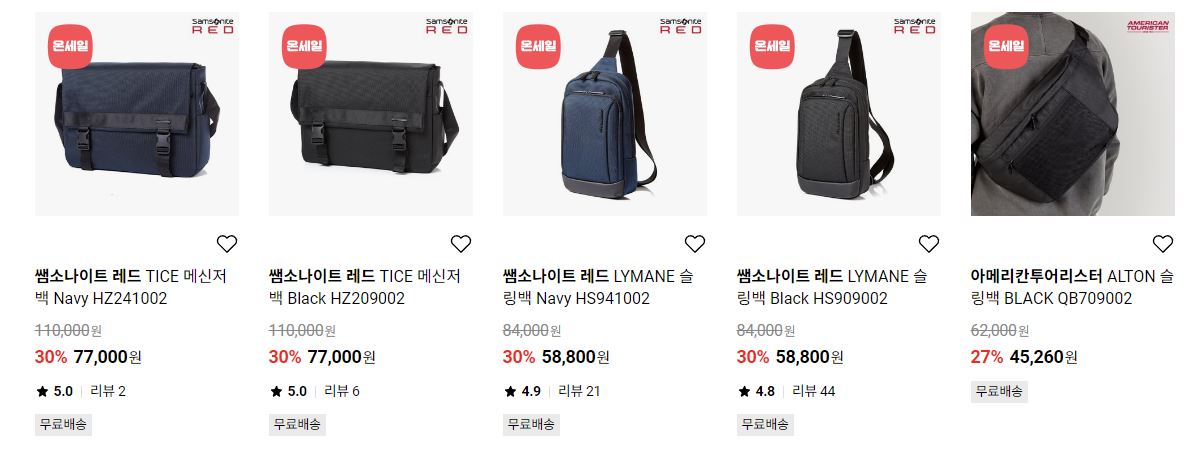Click the 온세일 badge on black messenger bag
Image resolution: width=1195 pixels, height=450 pixels.
(304, 47)
